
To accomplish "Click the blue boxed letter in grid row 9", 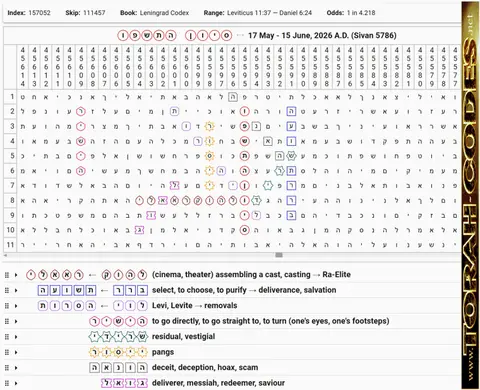I will [x=291, y=215].
